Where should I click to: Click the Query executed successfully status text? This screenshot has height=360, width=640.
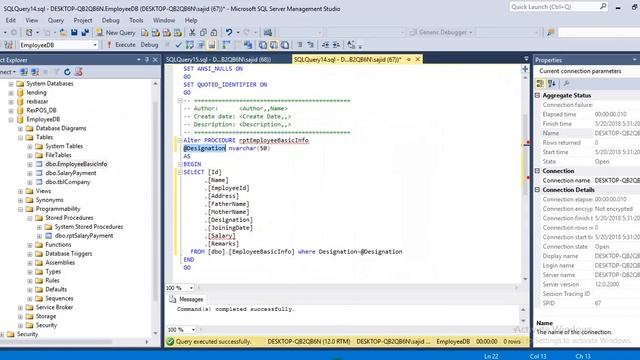click(x=213, y=342)
